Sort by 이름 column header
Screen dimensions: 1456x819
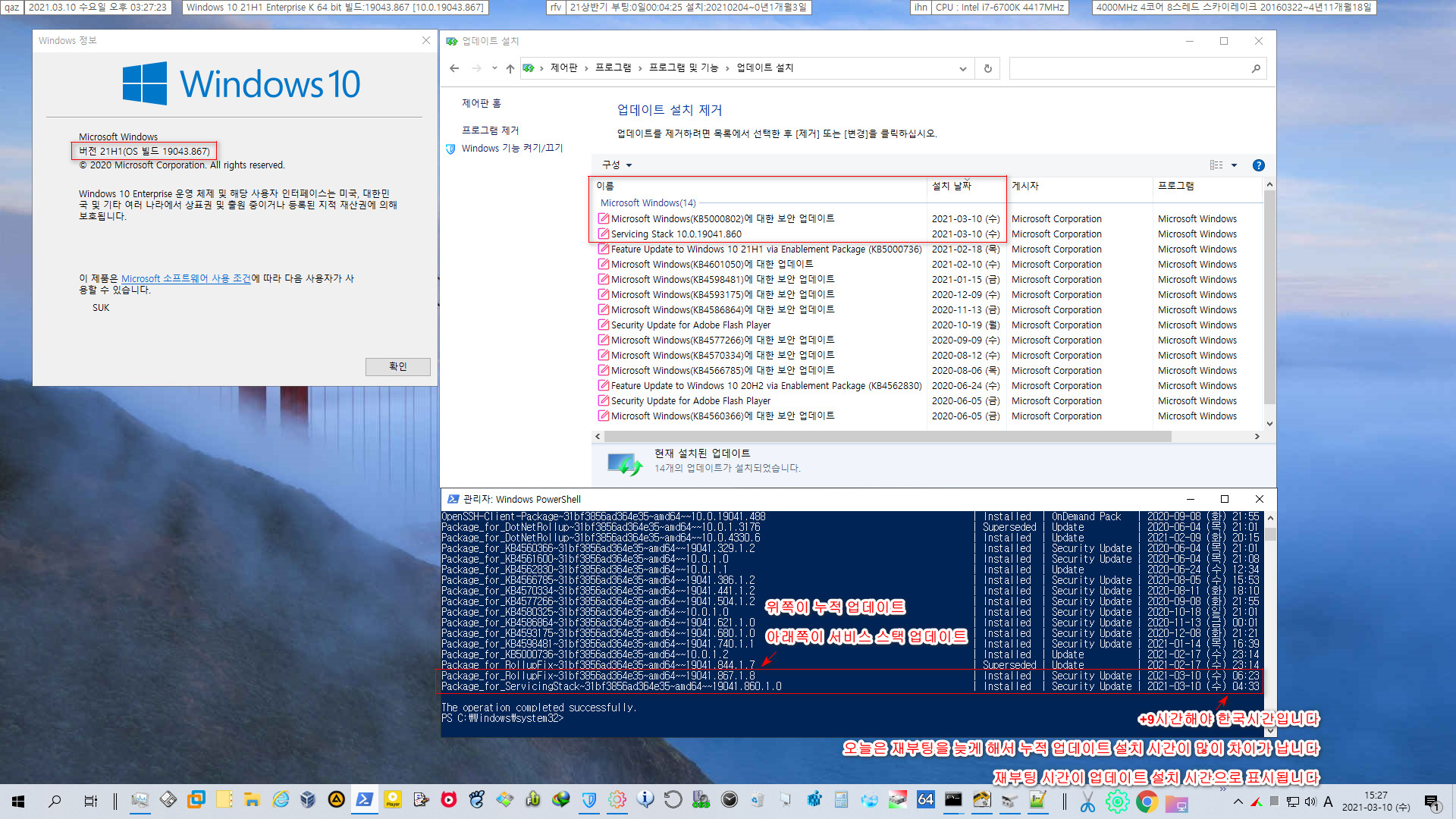click(758, 186)
